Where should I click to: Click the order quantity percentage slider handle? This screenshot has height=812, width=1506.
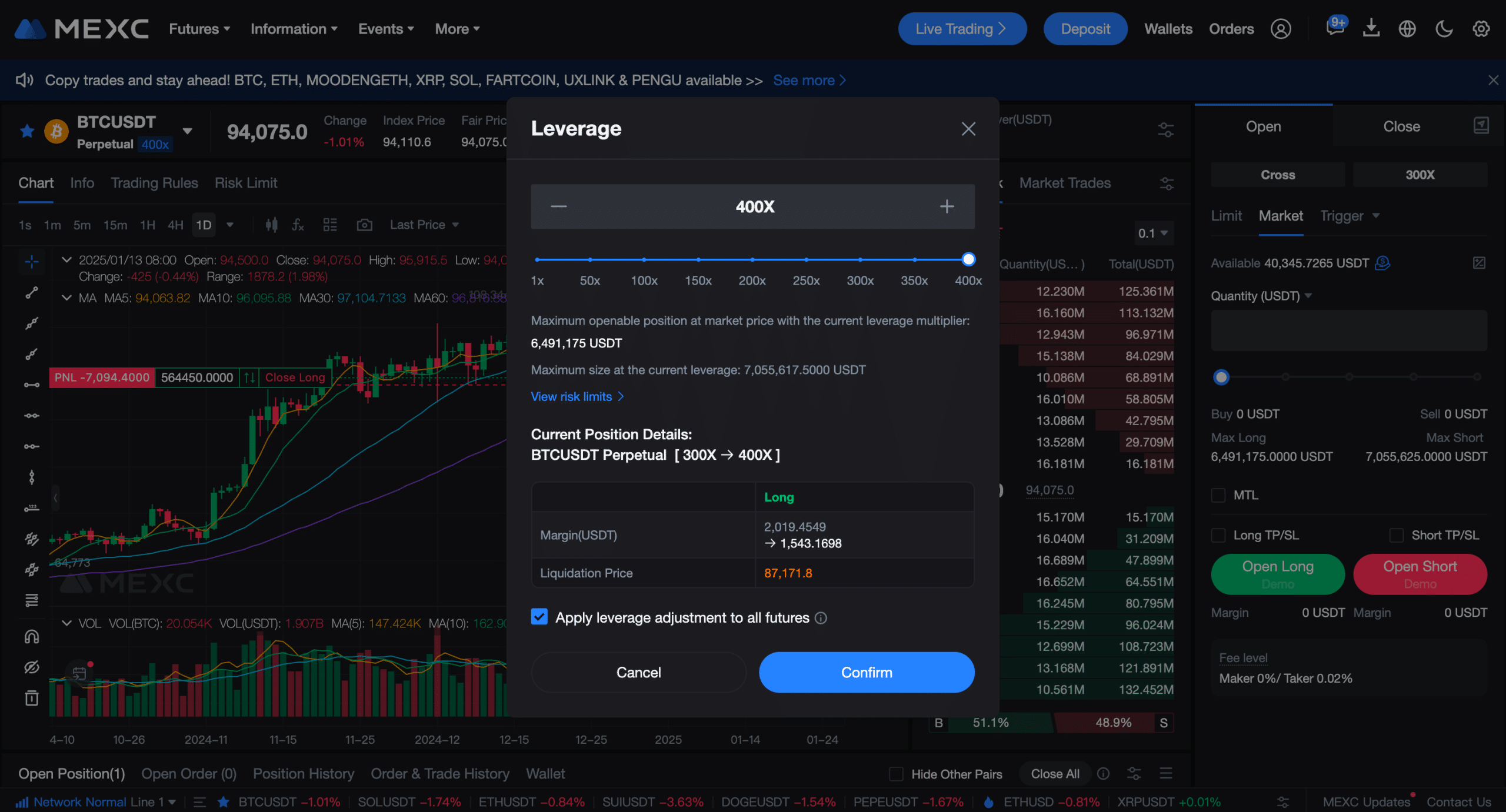[1221, 377]
